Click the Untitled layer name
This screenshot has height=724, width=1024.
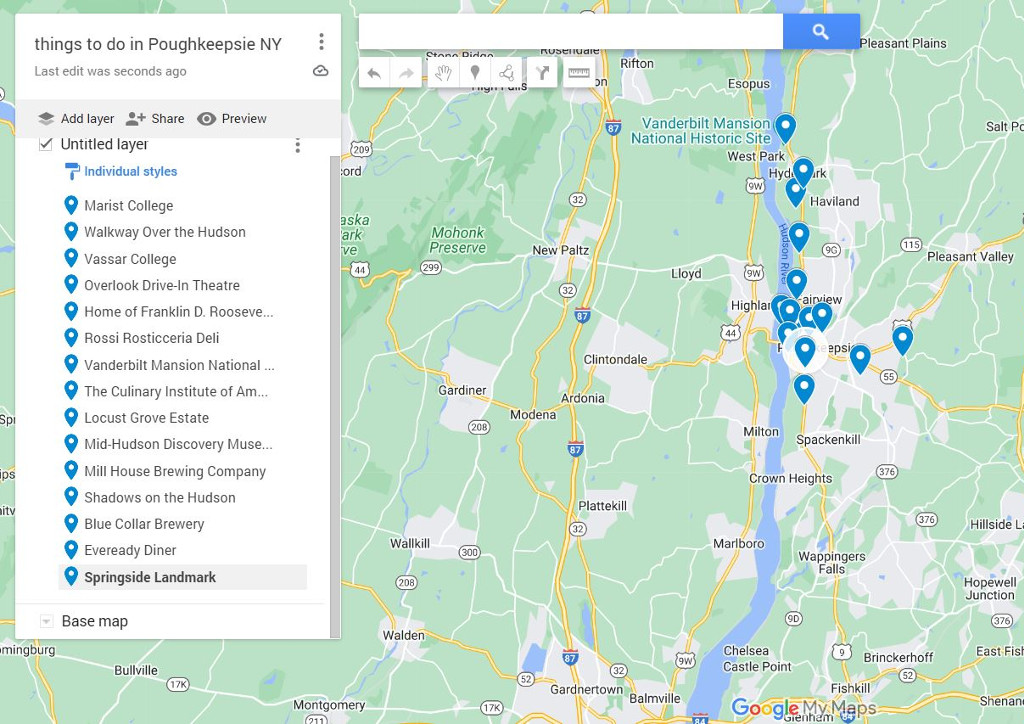[x=104, y=144]
